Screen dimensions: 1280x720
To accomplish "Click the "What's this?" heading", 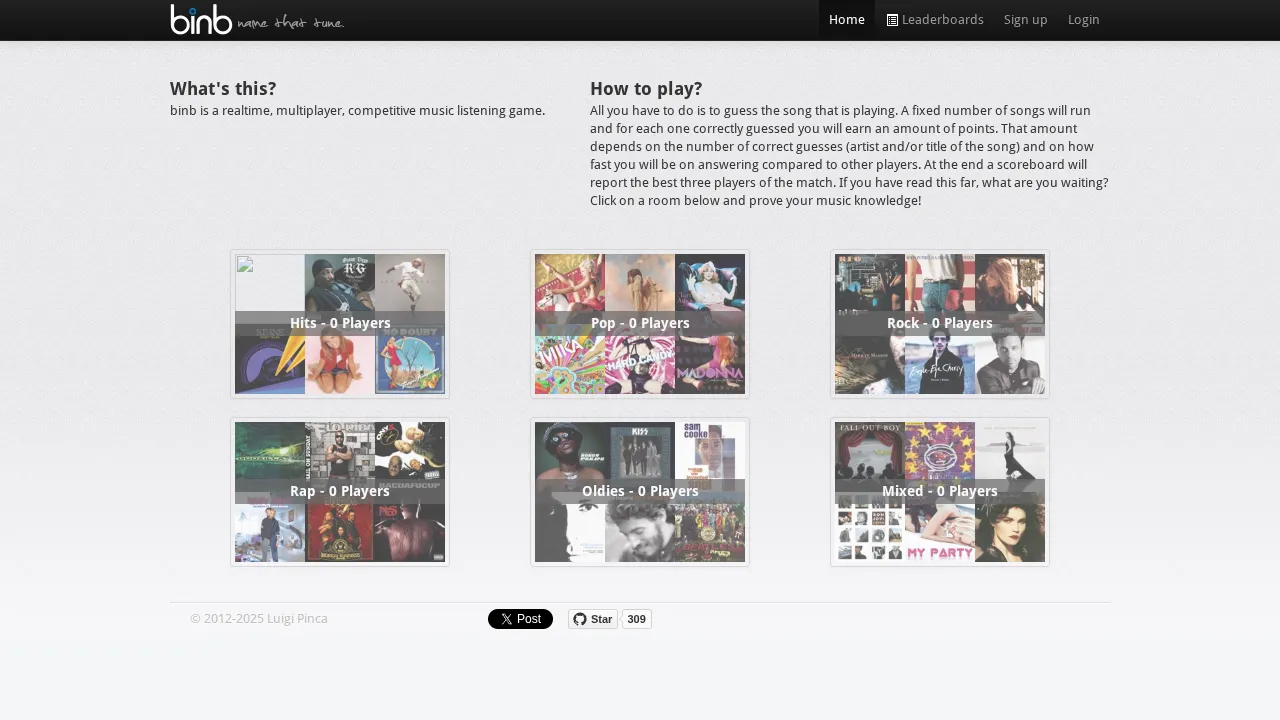I will [223, 89].
